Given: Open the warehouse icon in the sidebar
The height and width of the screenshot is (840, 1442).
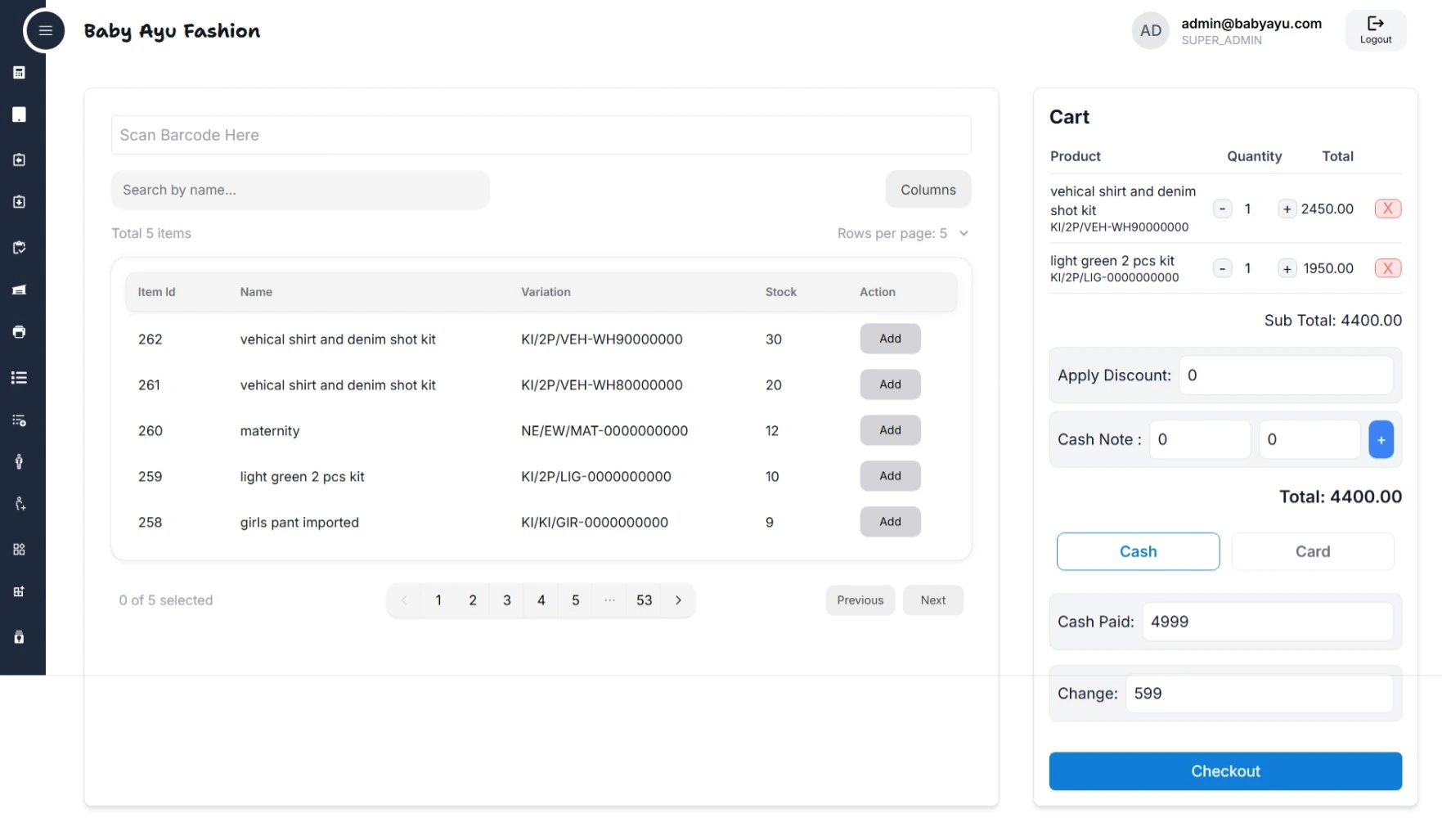Looking at the screenshot, I should point(19,290).
